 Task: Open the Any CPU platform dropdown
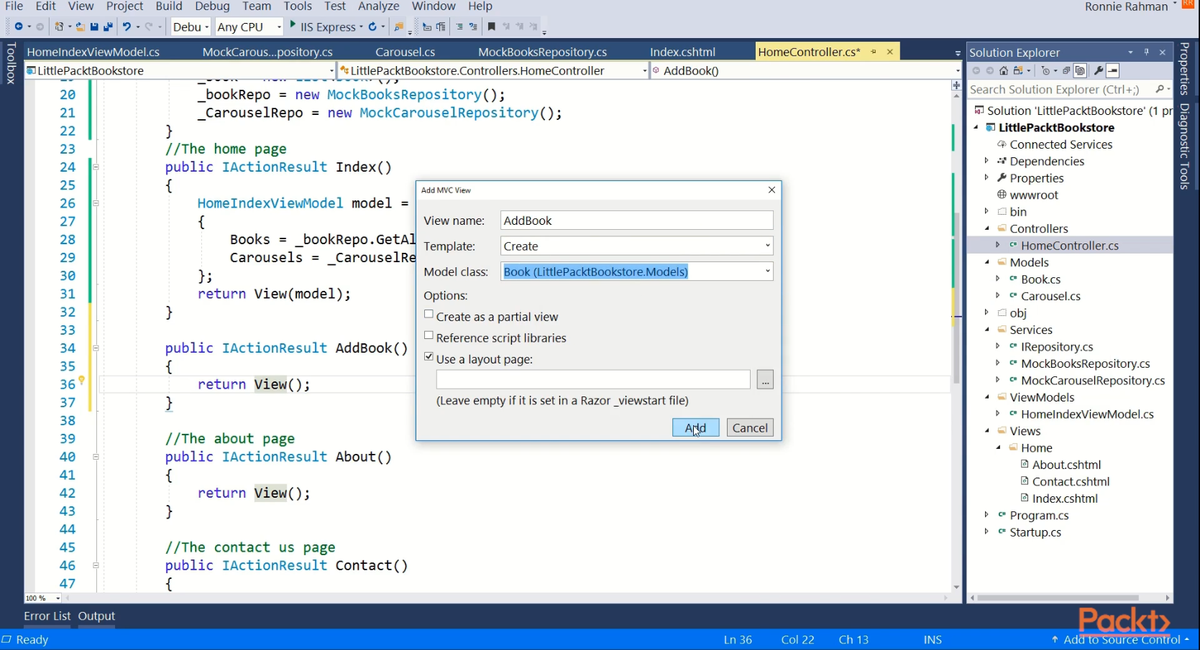[248, 27]
